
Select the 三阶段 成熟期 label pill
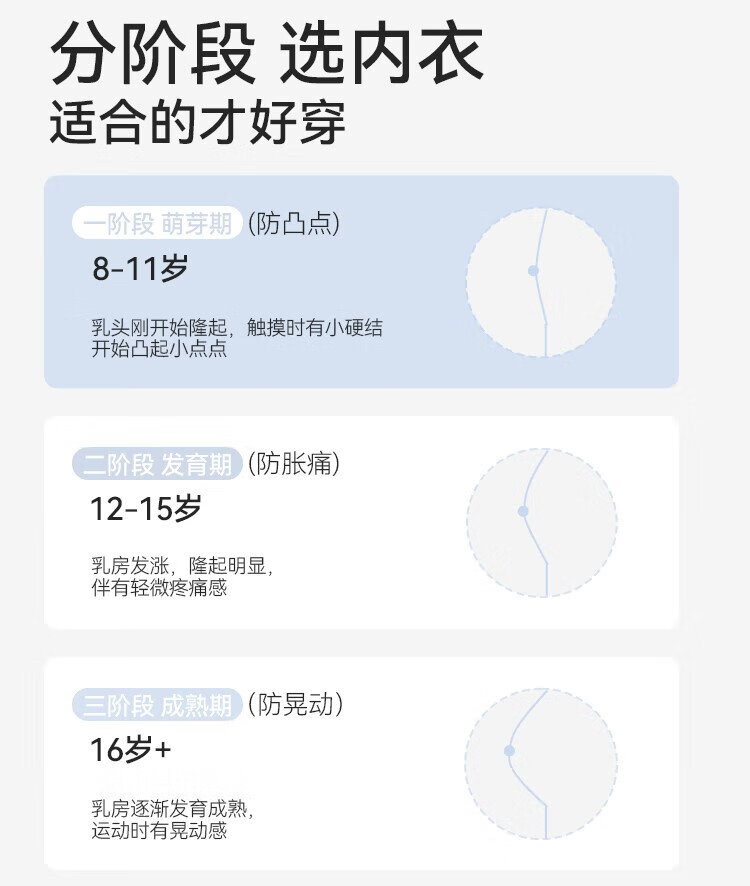[x=157, y=705]
